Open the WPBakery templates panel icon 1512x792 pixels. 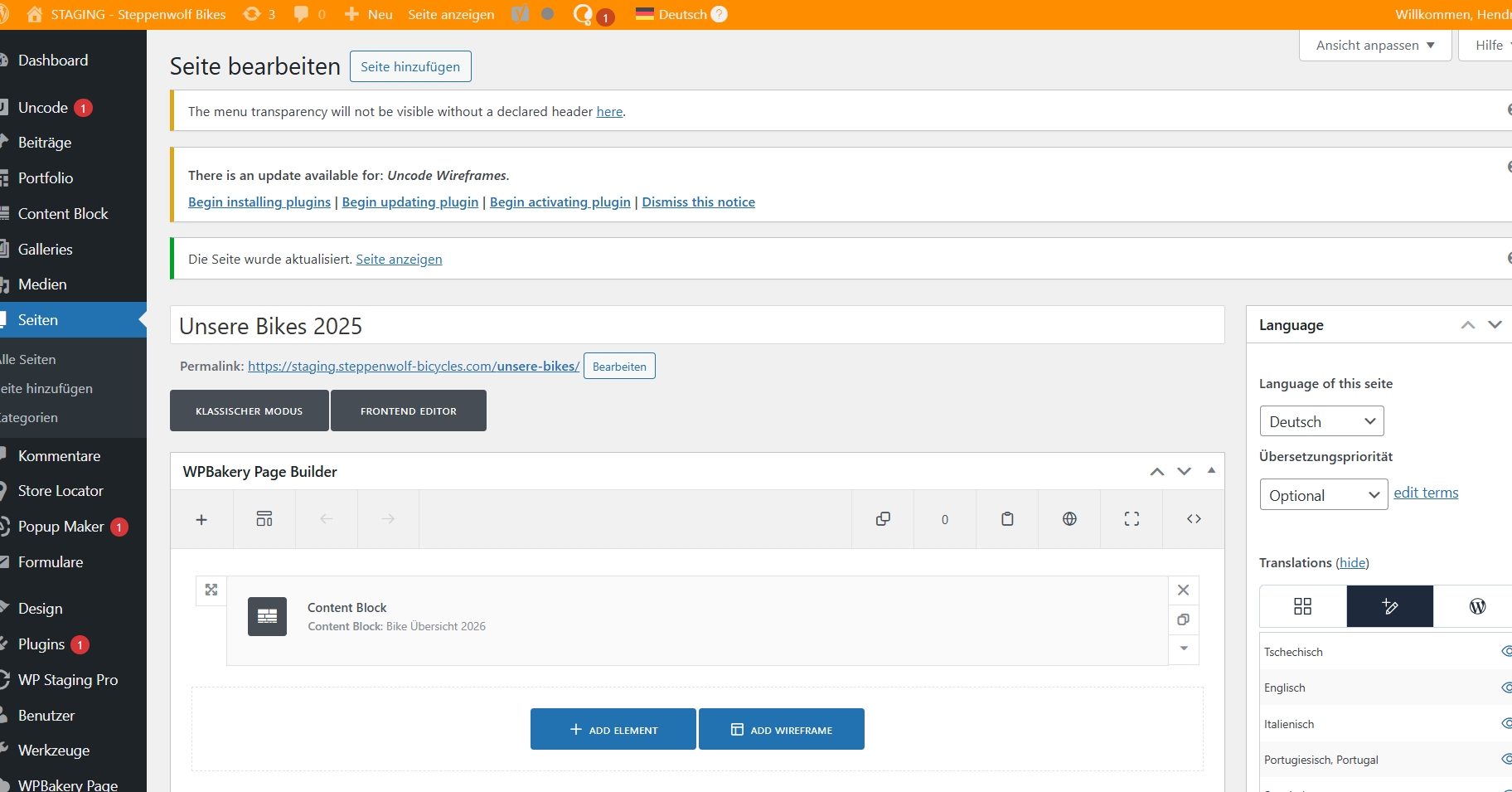click(264, 519)
